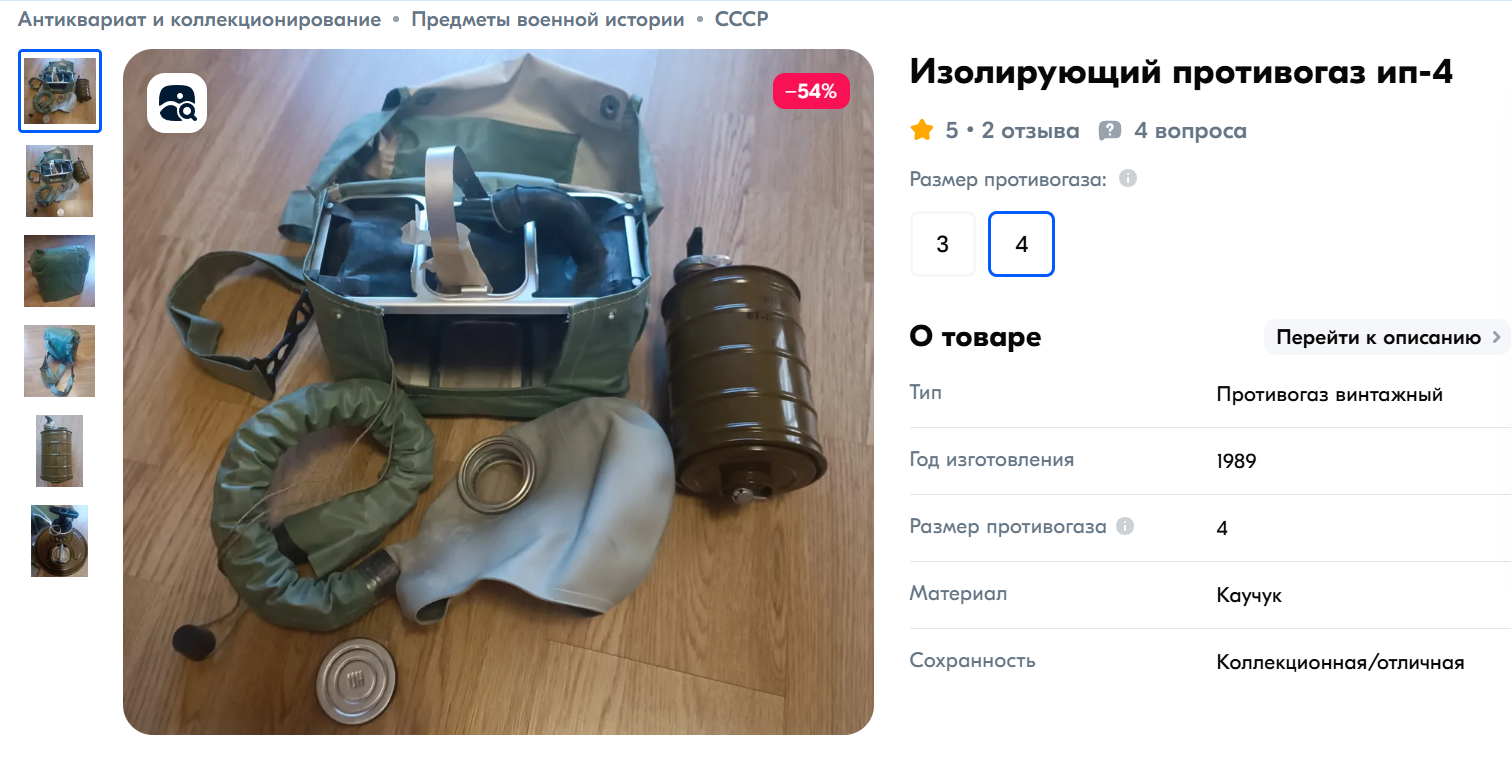1512x776 pixels.
Task: Open 'Предметы военной истории' breadcrumb
Action: [x=548, y=19]
